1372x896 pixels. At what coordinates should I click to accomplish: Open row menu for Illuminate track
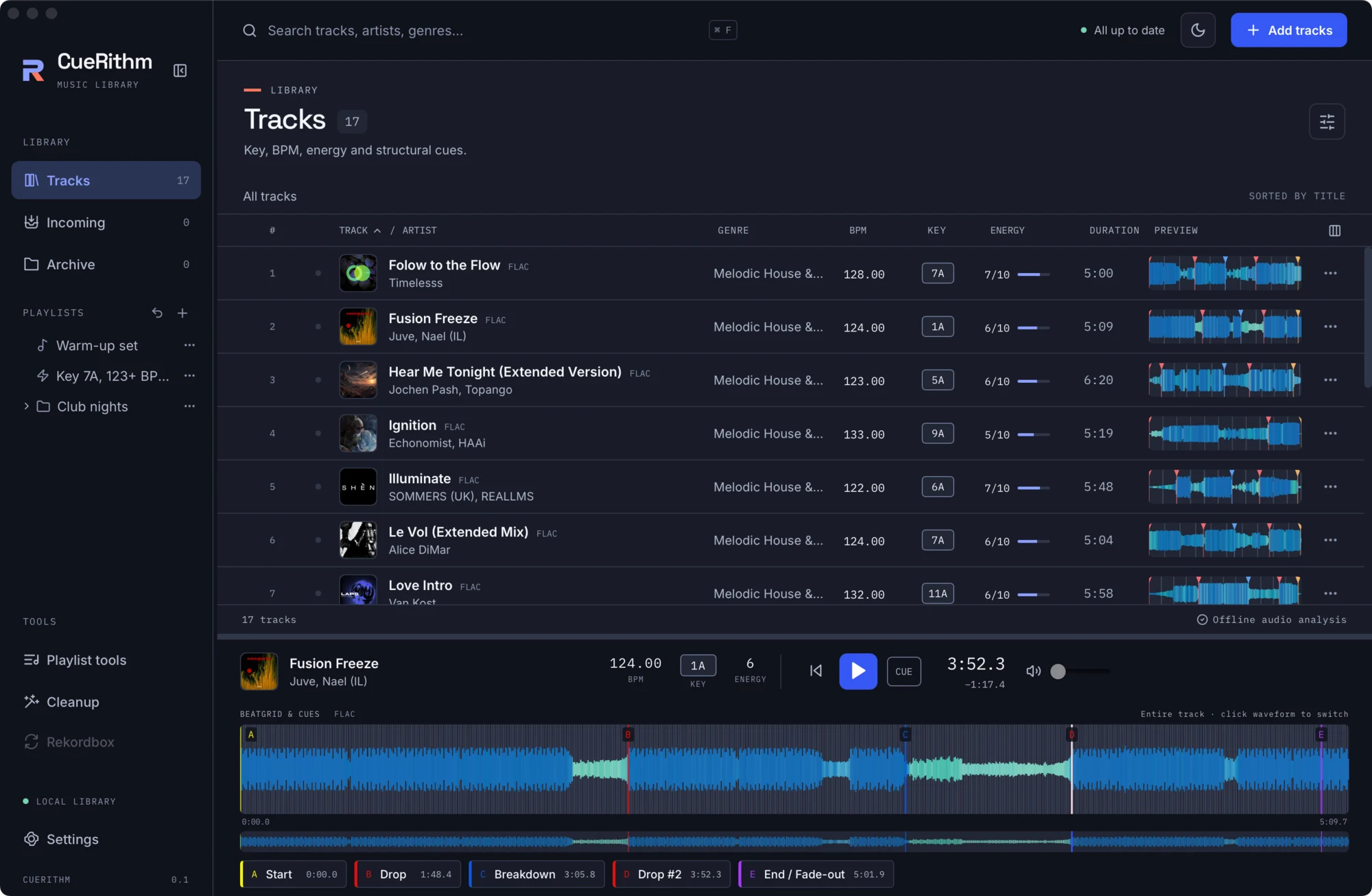point(1330,487)
